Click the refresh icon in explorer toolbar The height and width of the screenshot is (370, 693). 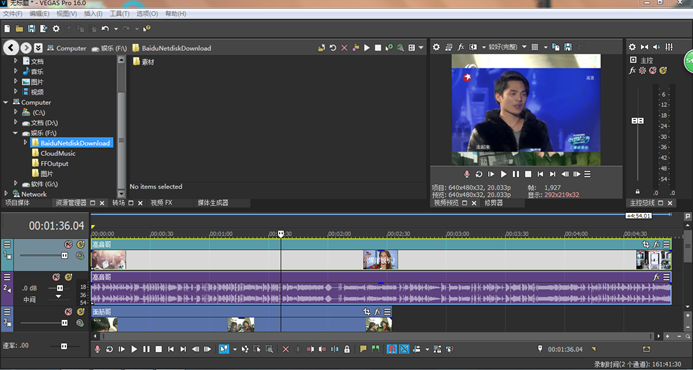pyautogui.click(x=333, y=48)
